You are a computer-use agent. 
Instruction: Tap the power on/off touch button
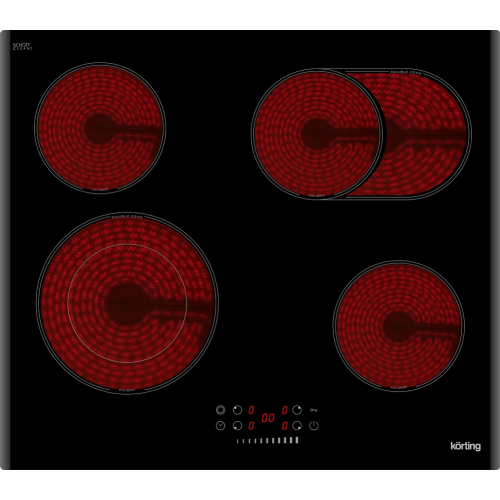coord(314,426)
